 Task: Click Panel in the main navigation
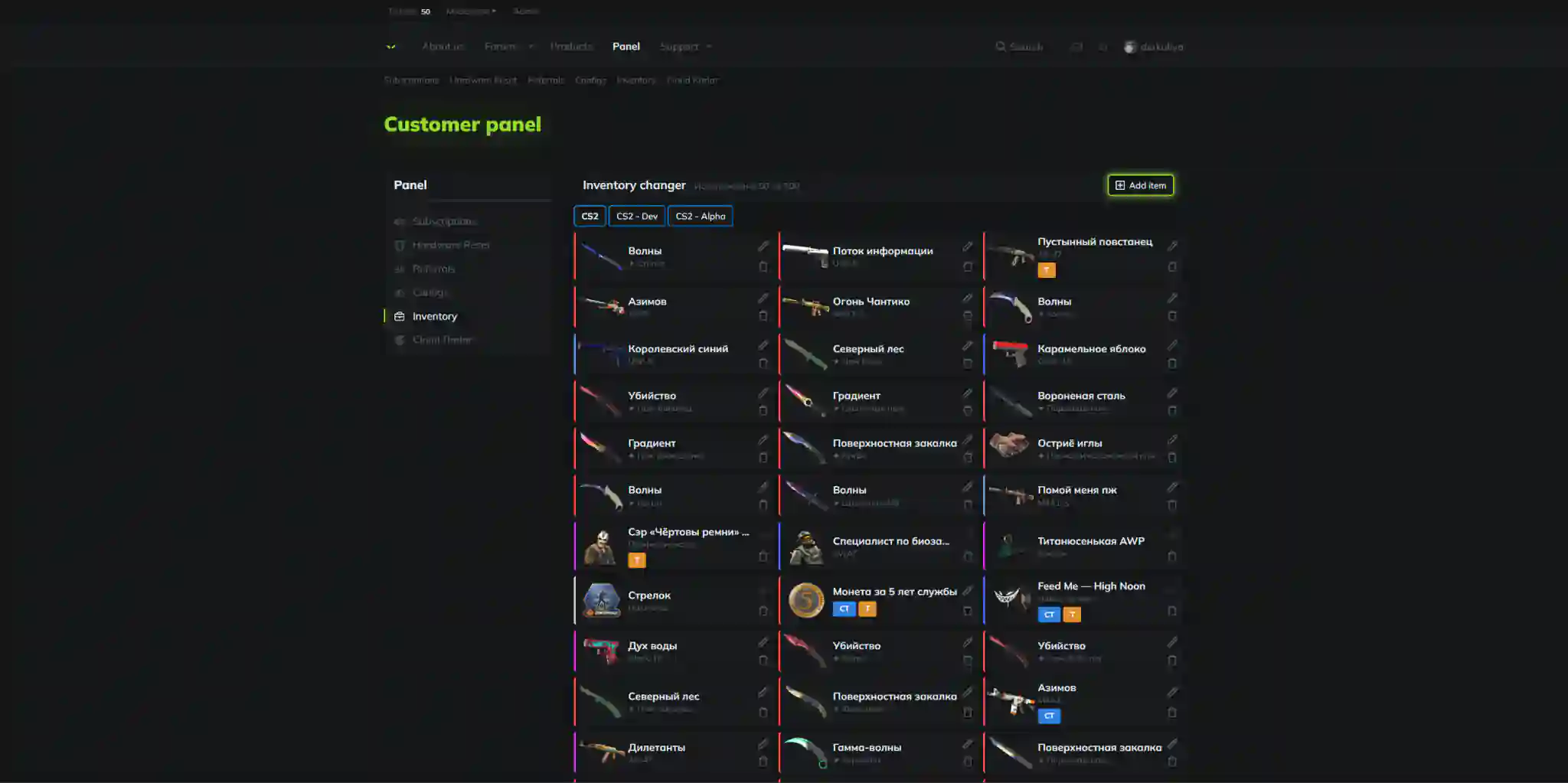click(626, 47)
